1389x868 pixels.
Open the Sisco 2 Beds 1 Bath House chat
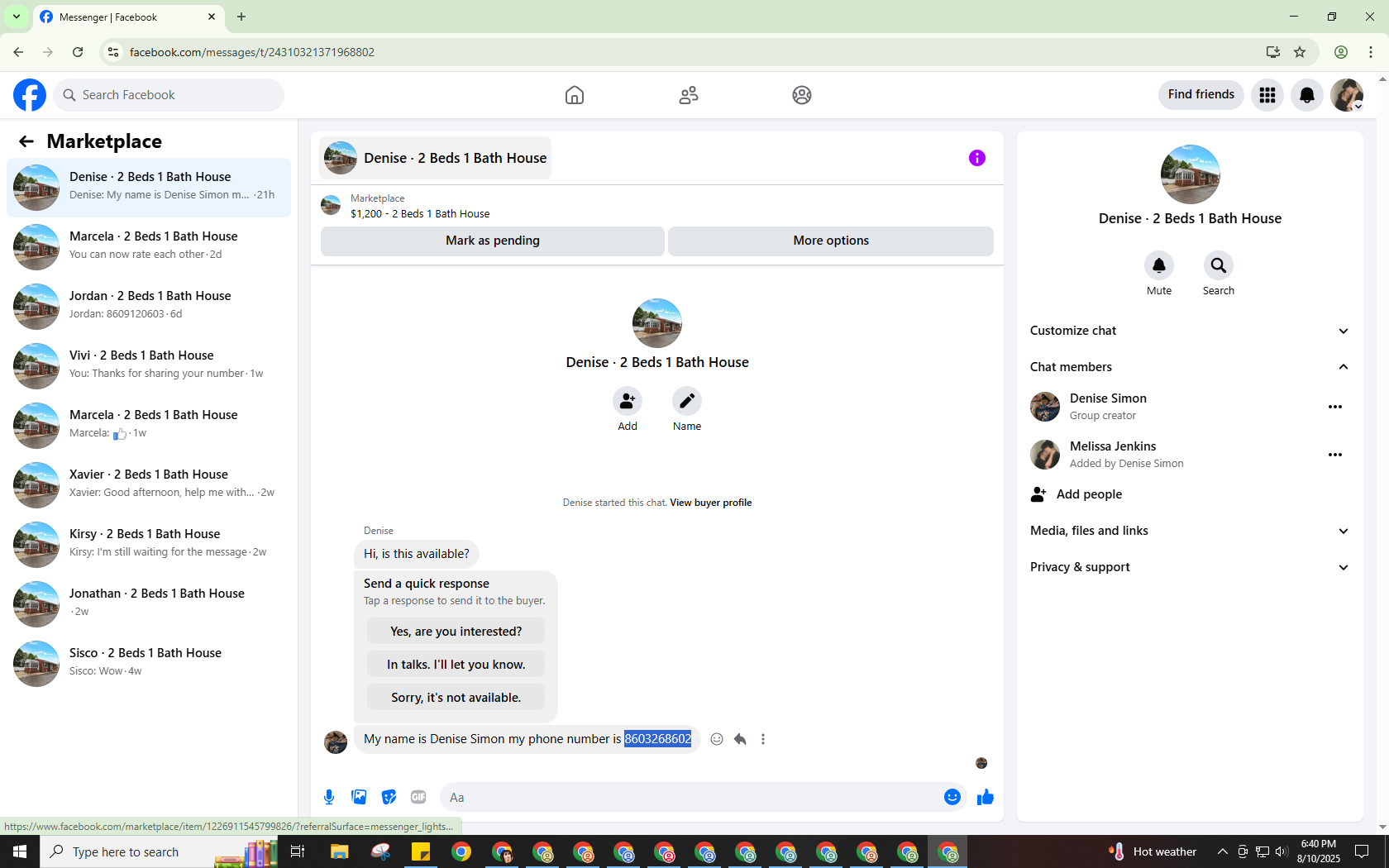pyautogui.click(x=149, y=664)
